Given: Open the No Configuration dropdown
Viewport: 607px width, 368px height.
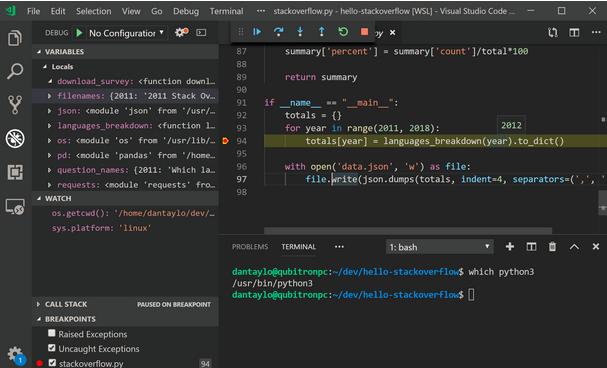Looking at the screenshot, I should point(126,33).
